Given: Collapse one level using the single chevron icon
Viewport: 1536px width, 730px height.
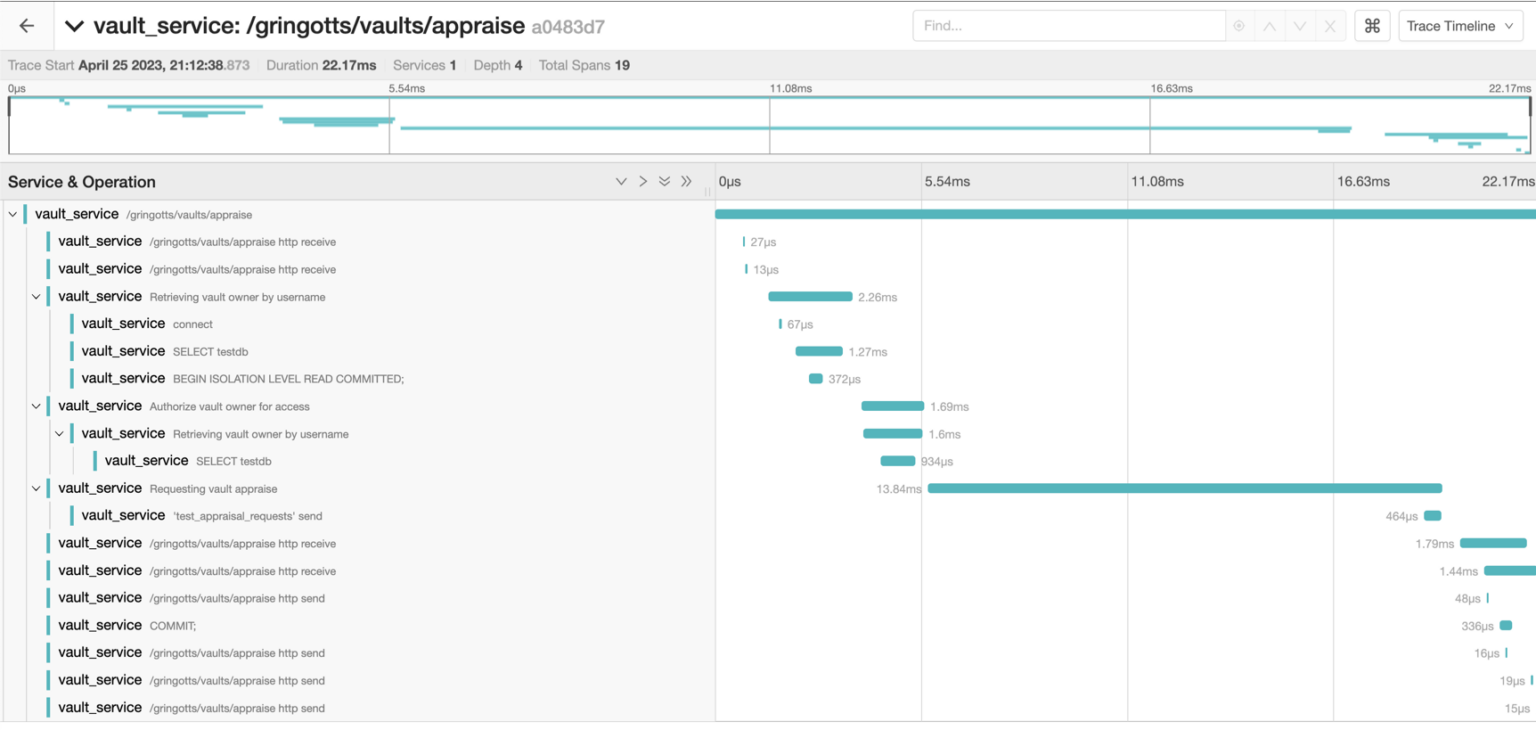Looking at the screenshot, I should (x=621, y=181).
